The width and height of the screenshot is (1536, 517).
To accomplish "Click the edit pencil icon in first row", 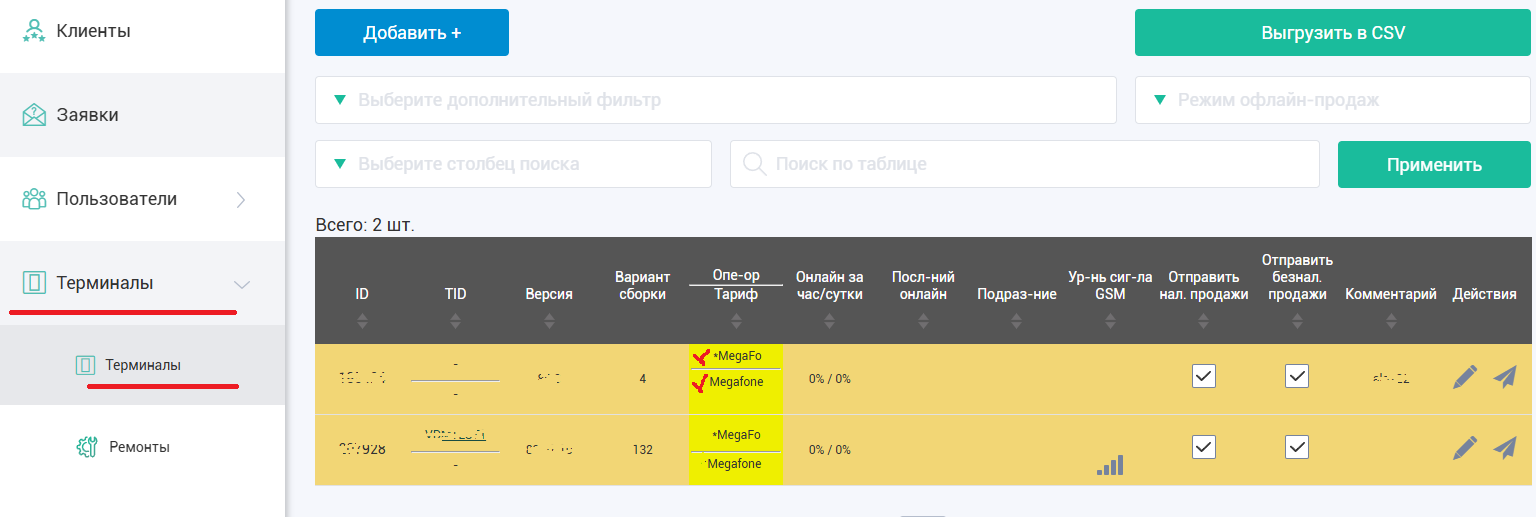I will (x=1464, y=377).
